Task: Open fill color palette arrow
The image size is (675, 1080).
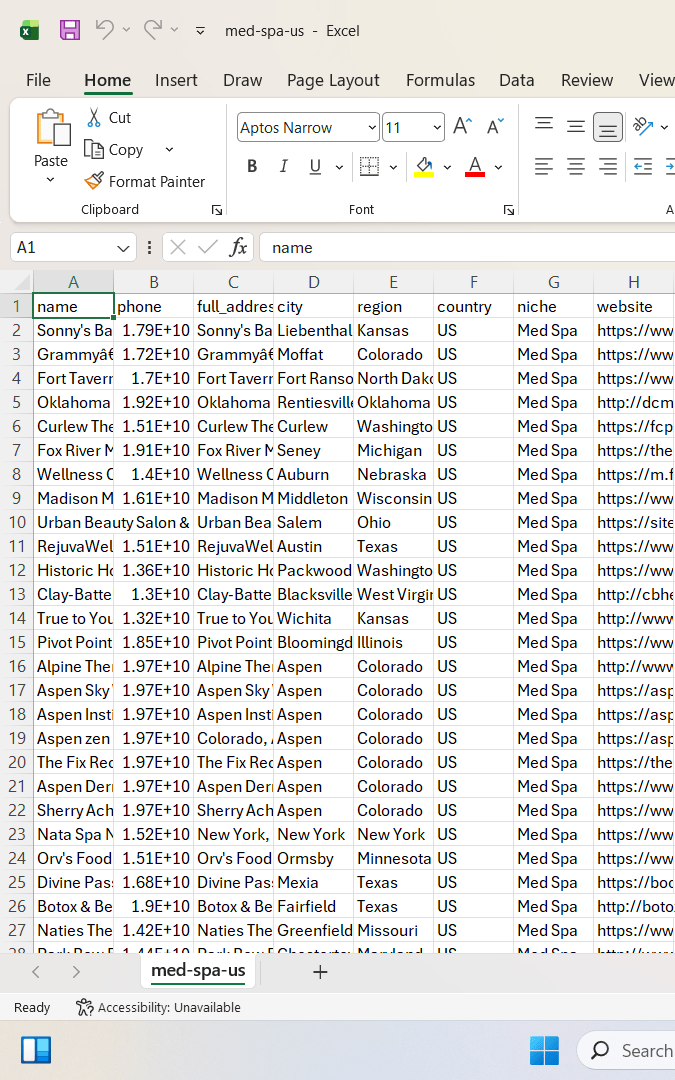Action: pos(447,167)
